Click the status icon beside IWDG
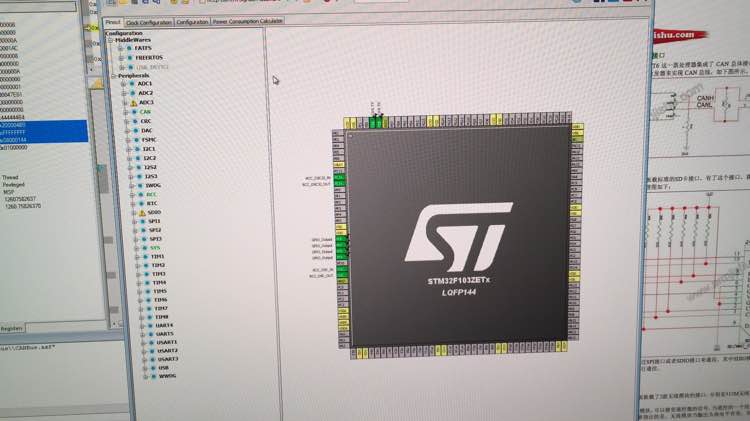Image resolution: width=750 pixels, height=421 pixels. [x=140, y=186]
